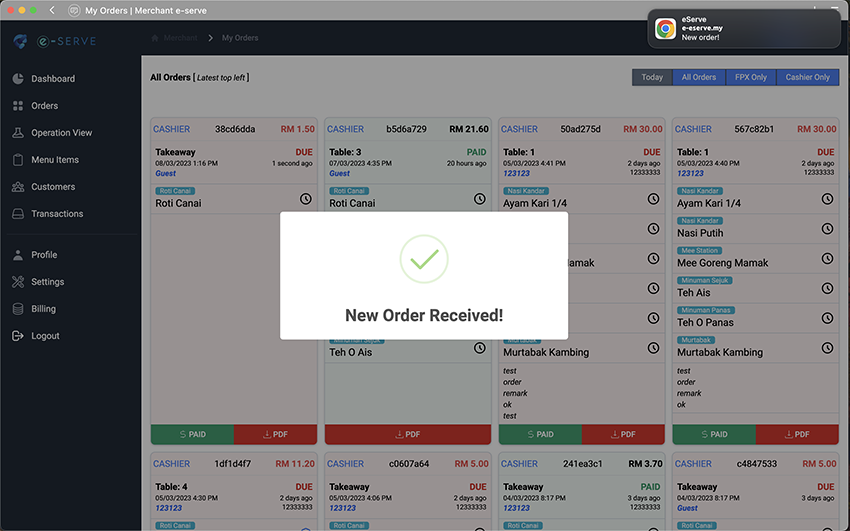Click order ID 1df1d4f7
This screenshot has width=850, height=531.
[233, 464]
